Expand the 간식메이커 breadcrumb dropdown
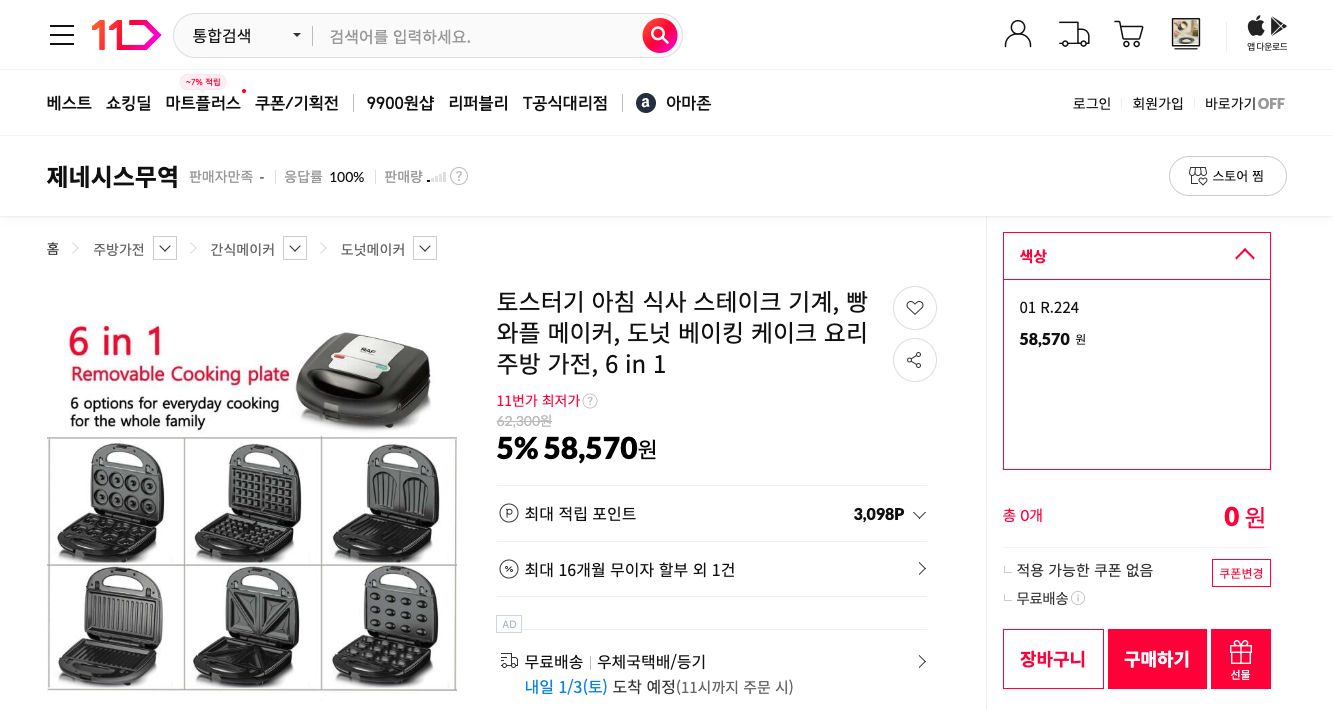This screenshot has height=710, width=1333. 295,248
